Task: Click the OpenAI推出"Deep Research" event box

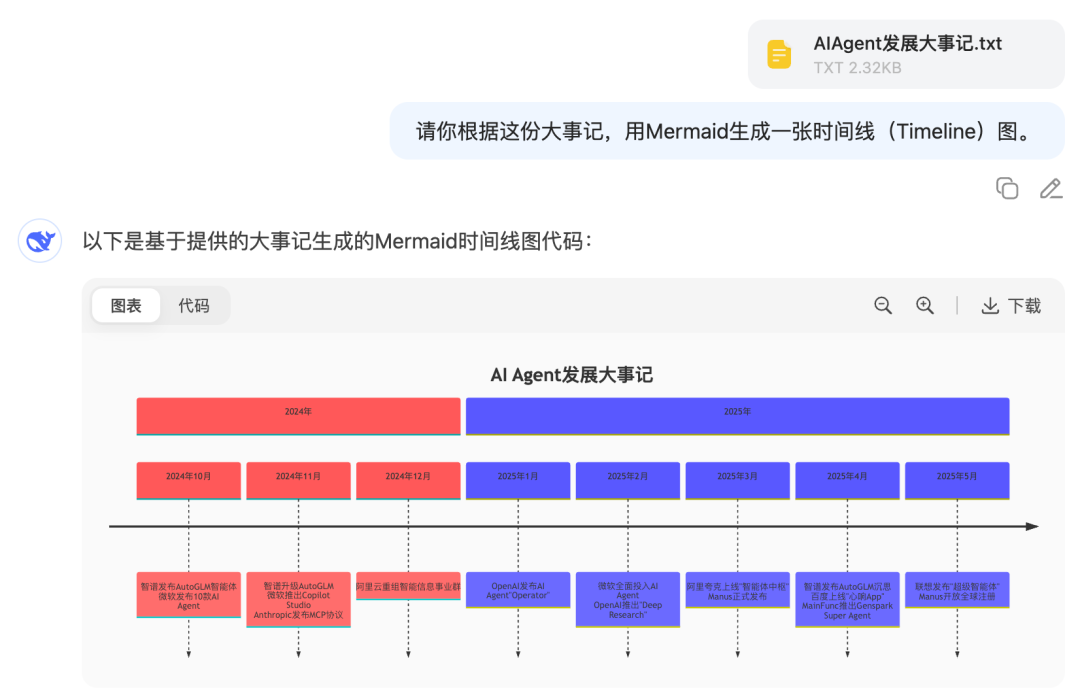Action: [x=627, y=599]
